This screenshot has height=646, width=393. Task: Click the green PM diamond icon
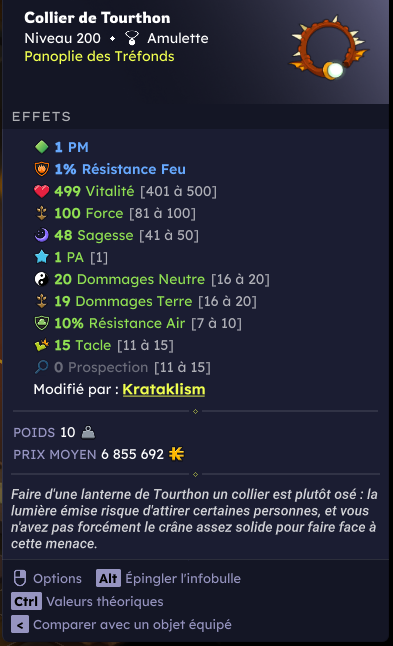42,147
